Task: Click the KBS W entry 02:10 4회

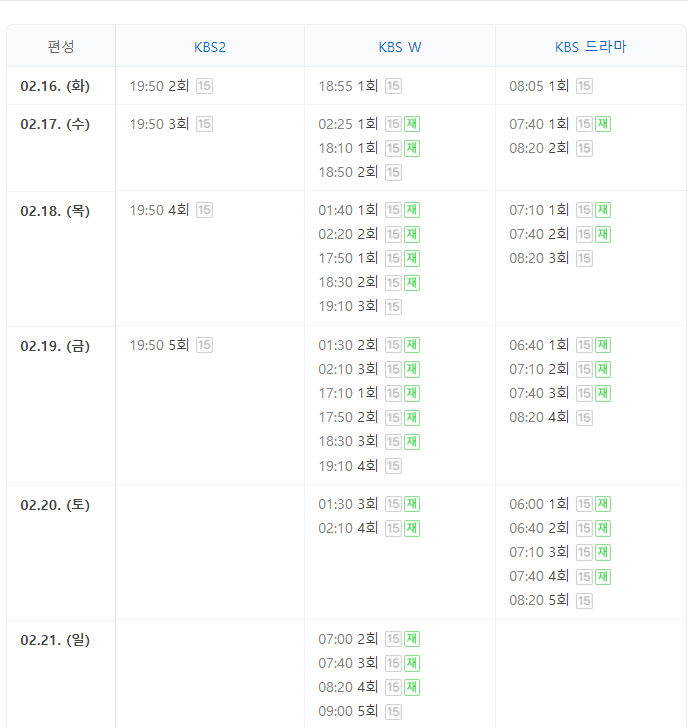Action: coord(348,528)
